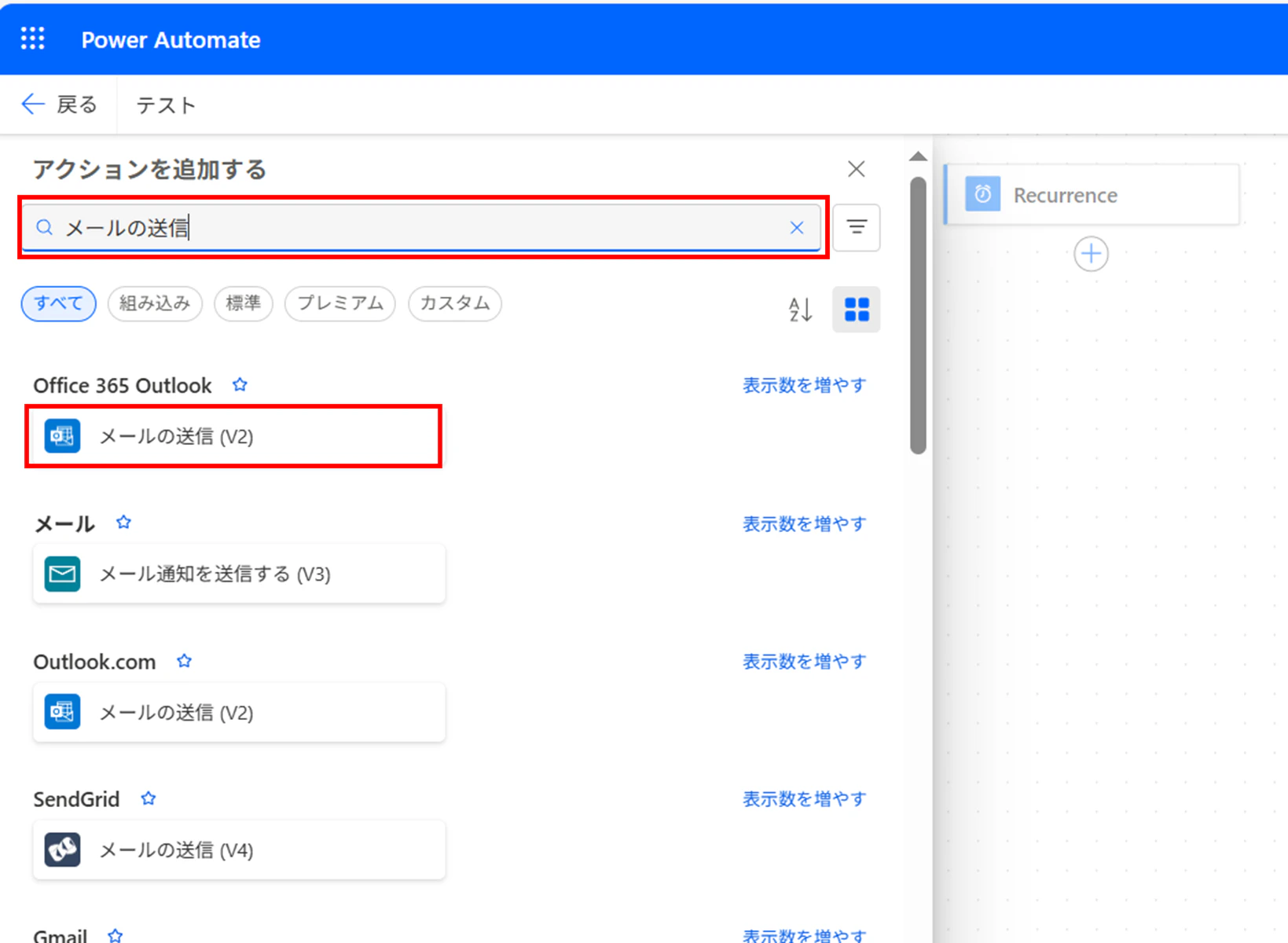This screenshot has height=943, width=1288.
Task: Click the SendGrid action icon
Action: point(62,849)
